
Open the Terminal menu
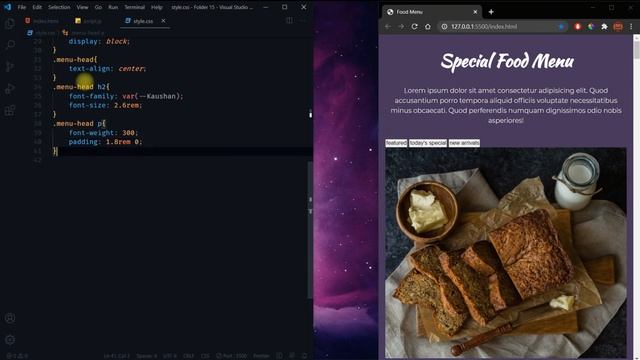[134, 7]
